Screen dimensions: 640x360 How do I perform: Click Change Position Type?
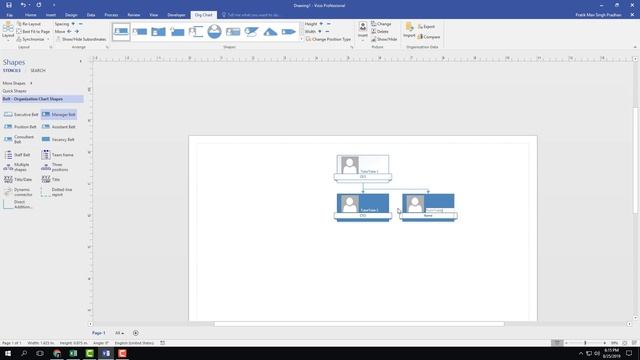coord(328,39)
